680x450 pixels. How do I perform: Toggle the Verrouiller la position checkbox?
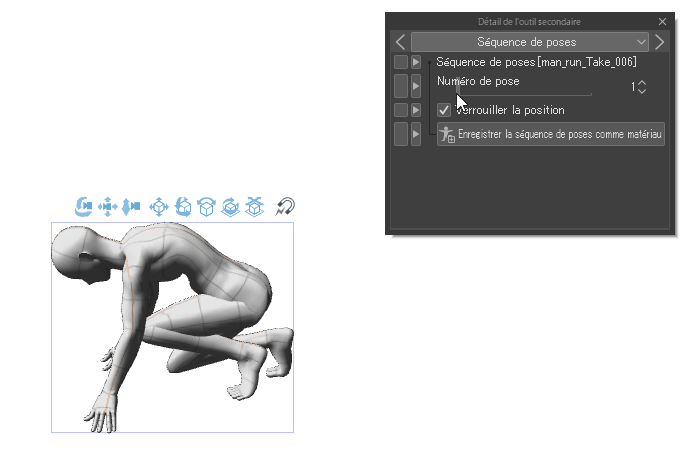click(443, 110)
